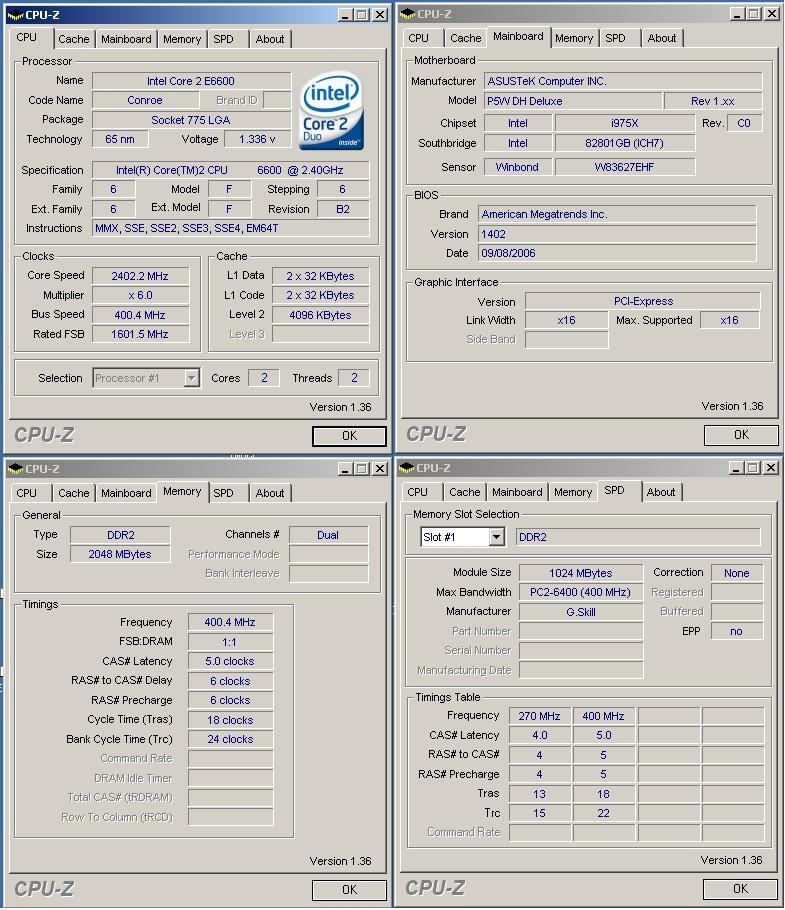The width and height of the screenshot is (785, 910).
Task: Open SPD tab in the Memory window
Action: (x=223, y=493)
